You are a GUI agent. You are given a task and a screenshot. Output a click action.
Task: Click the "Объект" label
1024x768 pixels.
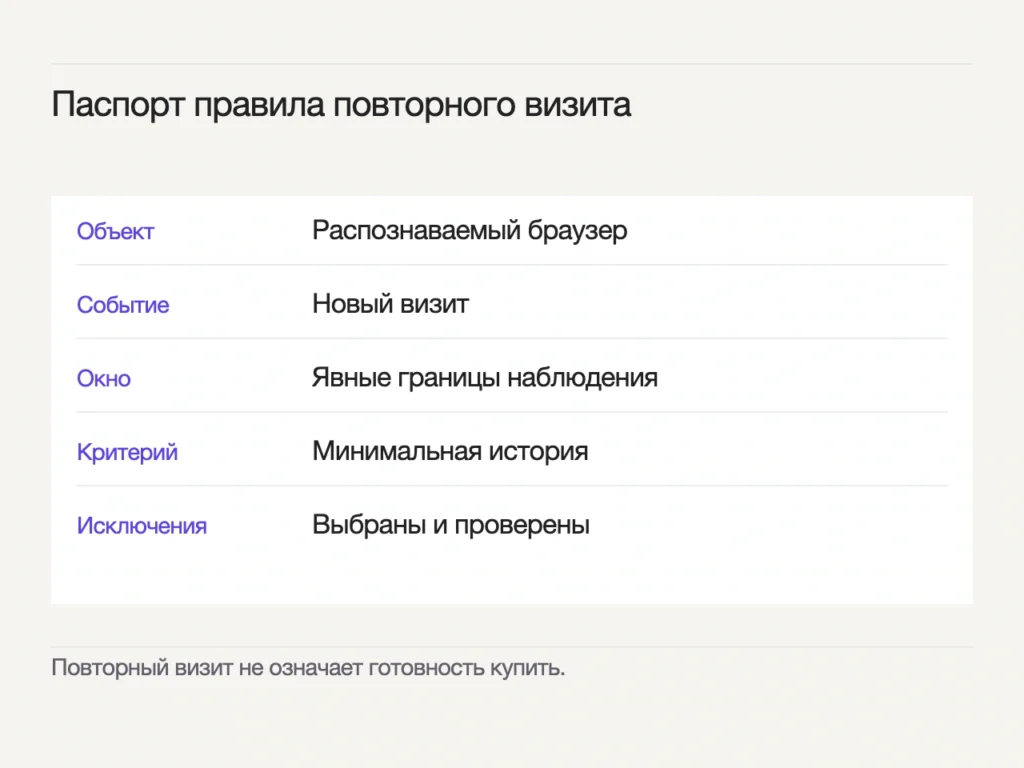click(115, 231)
